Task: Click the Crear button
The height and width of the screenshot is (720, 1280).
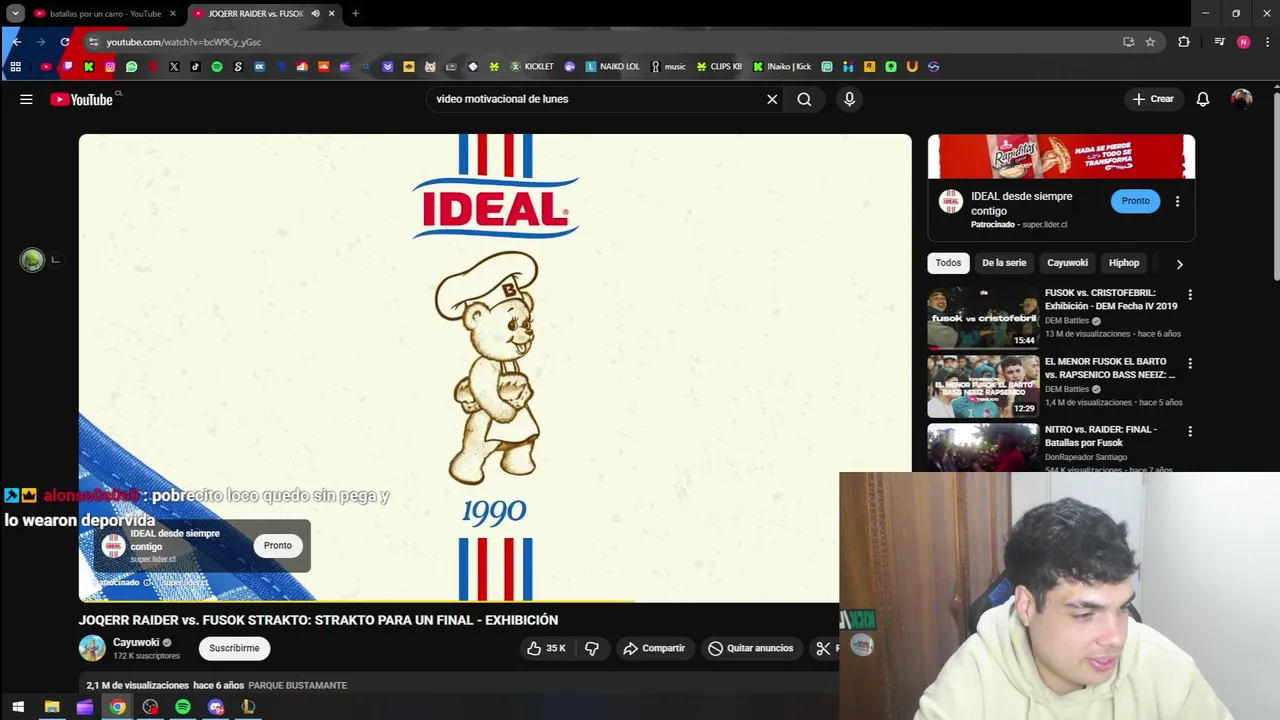Action: tap(1152, 99)
